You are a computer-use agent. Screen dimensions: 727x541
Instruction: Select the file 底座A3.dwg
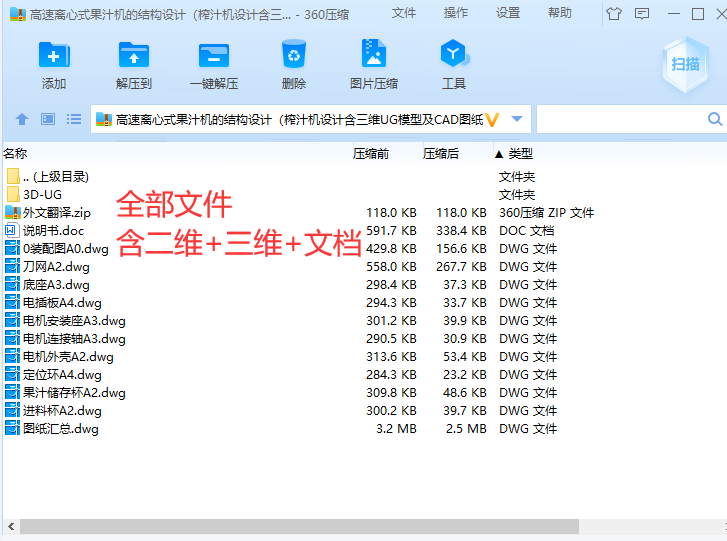click(x=56, y=285)
